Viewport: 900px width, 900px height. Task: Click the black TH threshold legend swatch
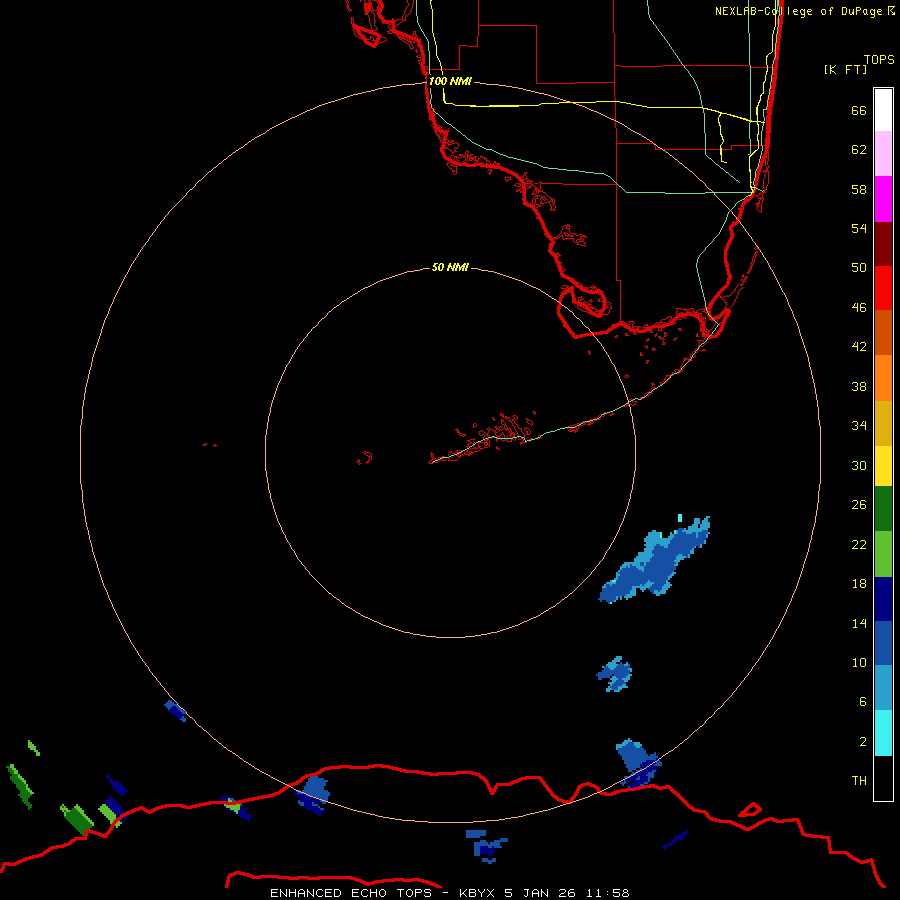[883, 778]
